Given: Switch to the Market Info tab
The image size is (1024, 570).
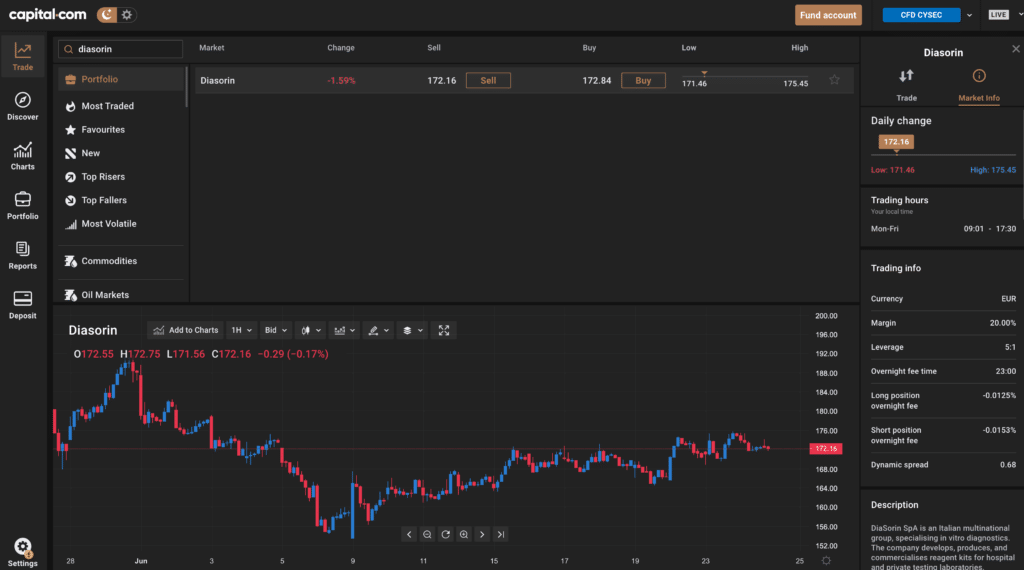Looking at the screenshot, I should coord(978,85).
